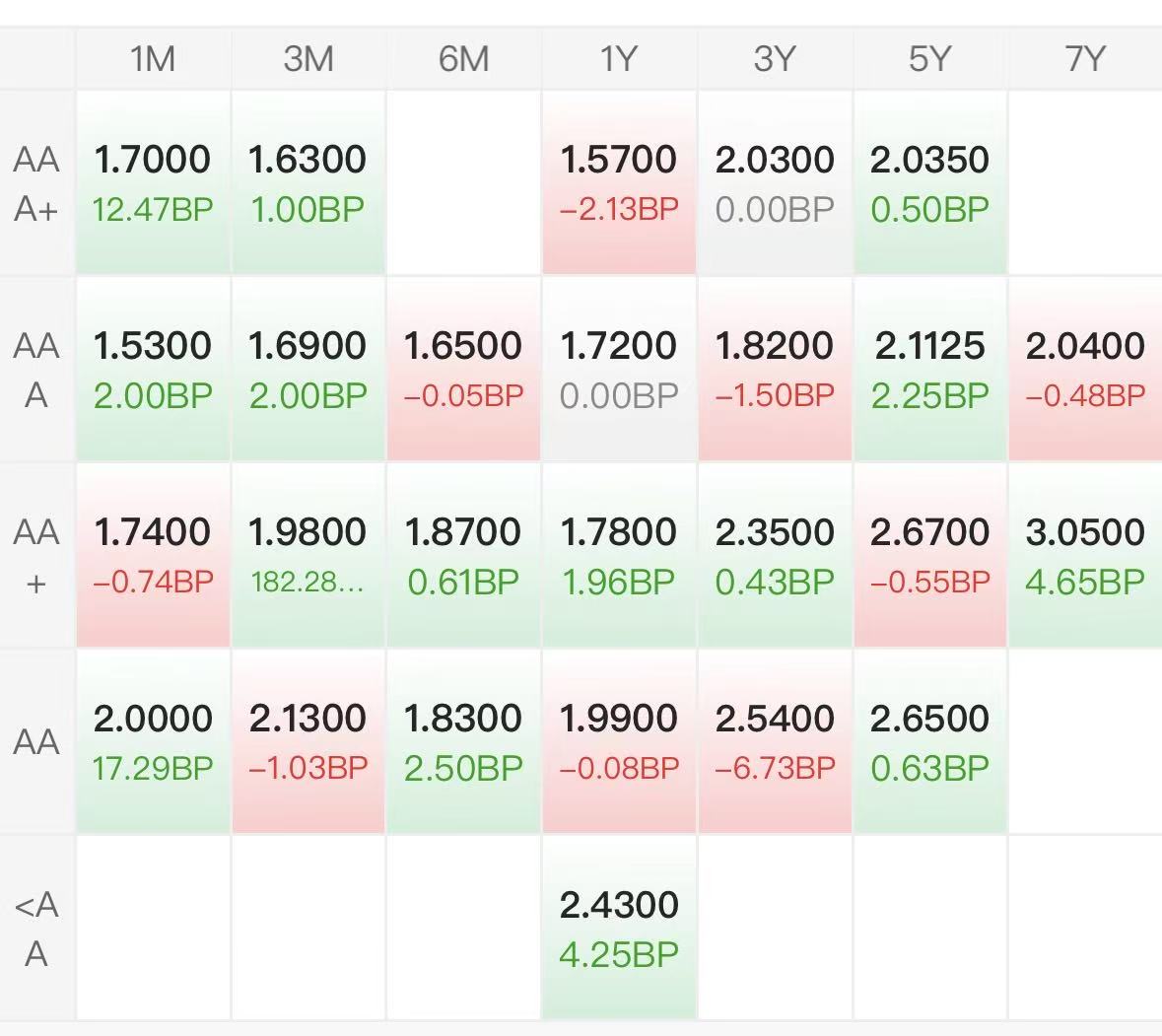Select the AAA rating row label
Viewport: 1162px width, 1036px height.
pyautogui.click(x=36, y=370)
